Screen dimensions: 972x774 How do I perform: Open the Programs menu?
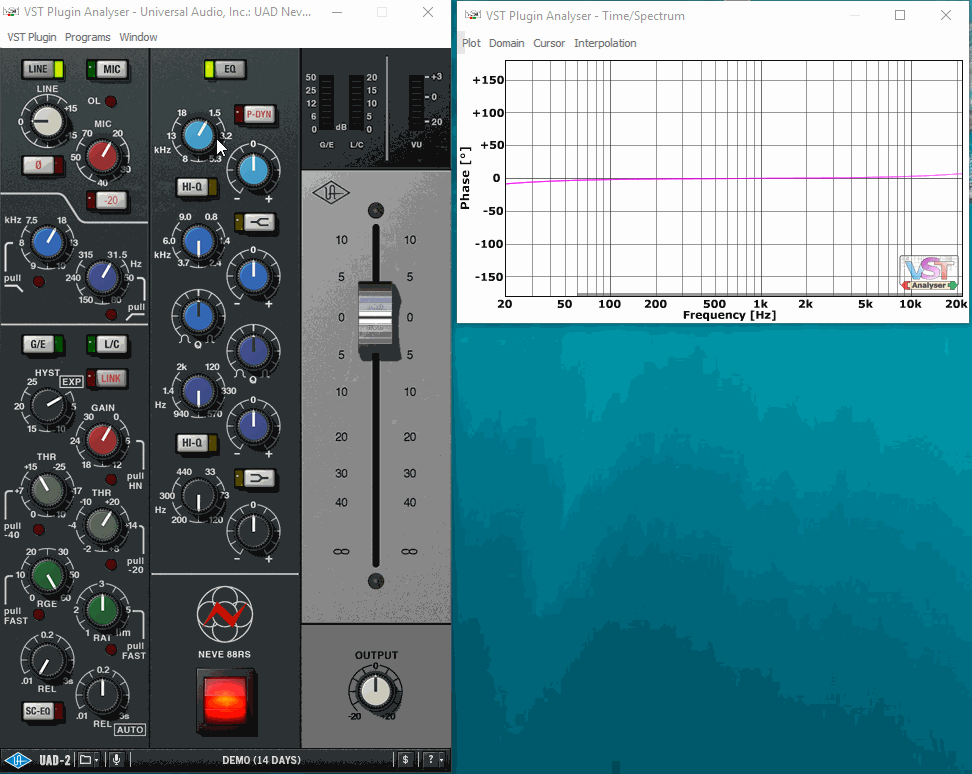87,37
